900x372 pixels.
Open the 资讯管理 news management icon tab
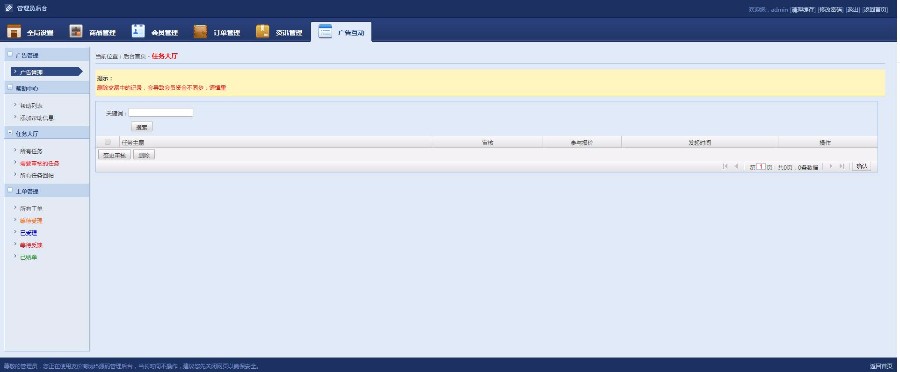(279, 32)
